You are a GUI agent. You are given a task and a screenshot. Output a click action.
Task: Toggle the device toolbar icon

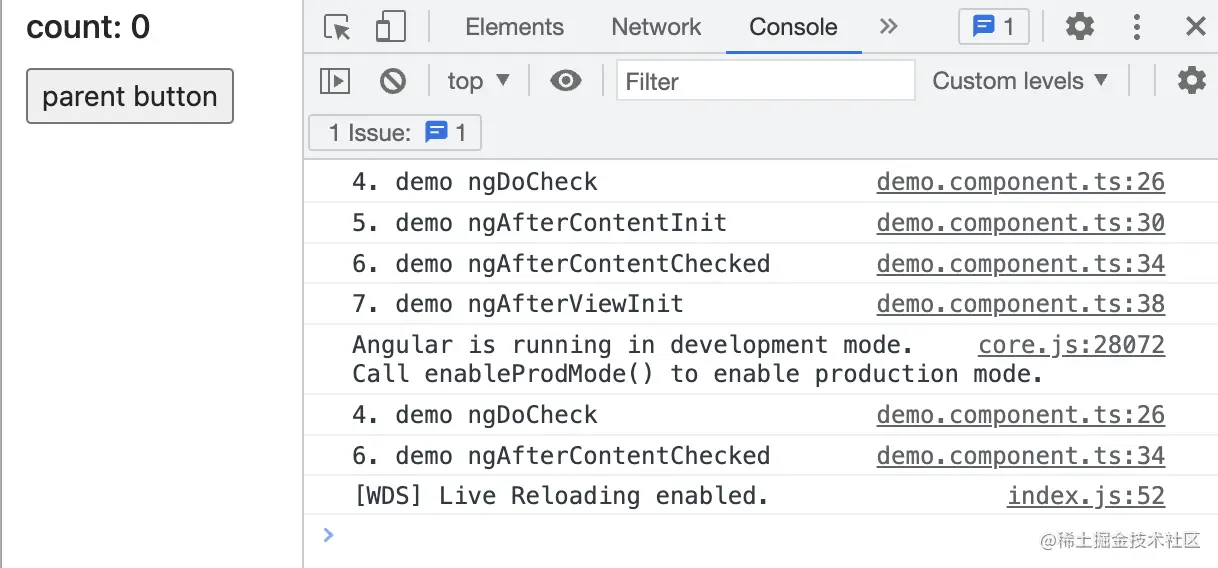point(389,27)
